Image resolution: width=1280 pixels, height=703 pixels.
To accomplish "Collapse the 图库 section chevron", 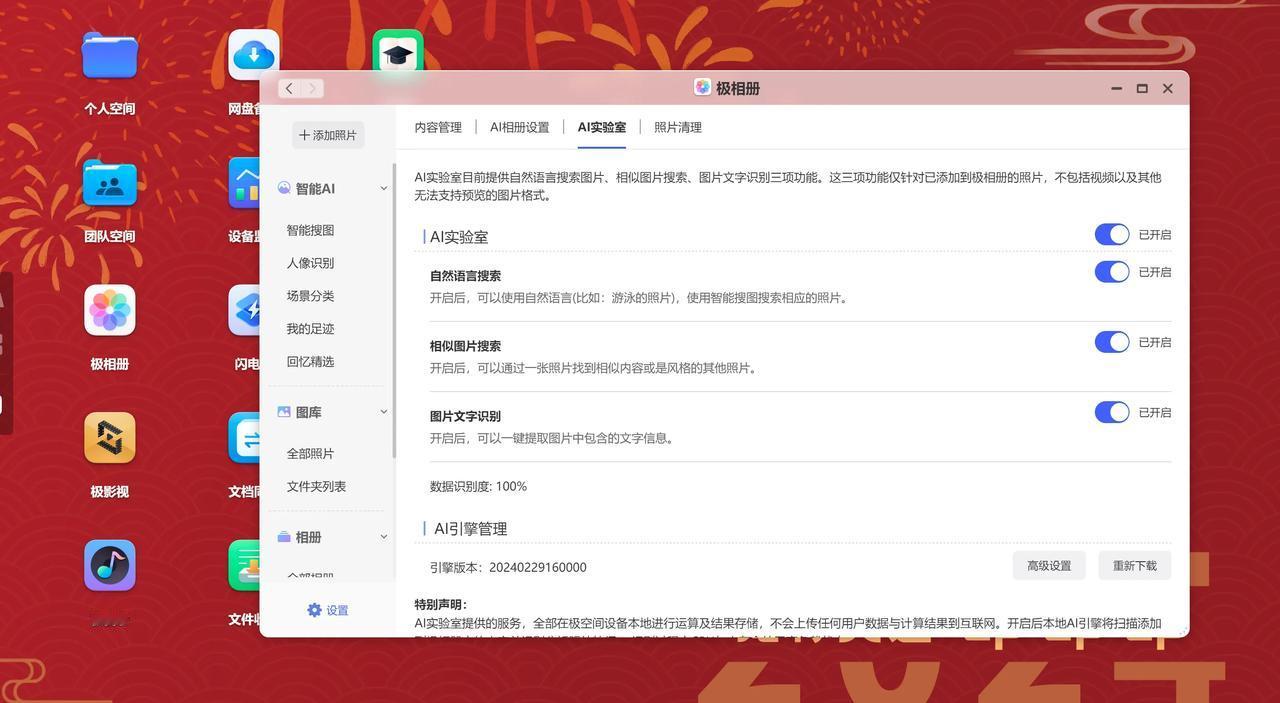I will click(383, 412).
